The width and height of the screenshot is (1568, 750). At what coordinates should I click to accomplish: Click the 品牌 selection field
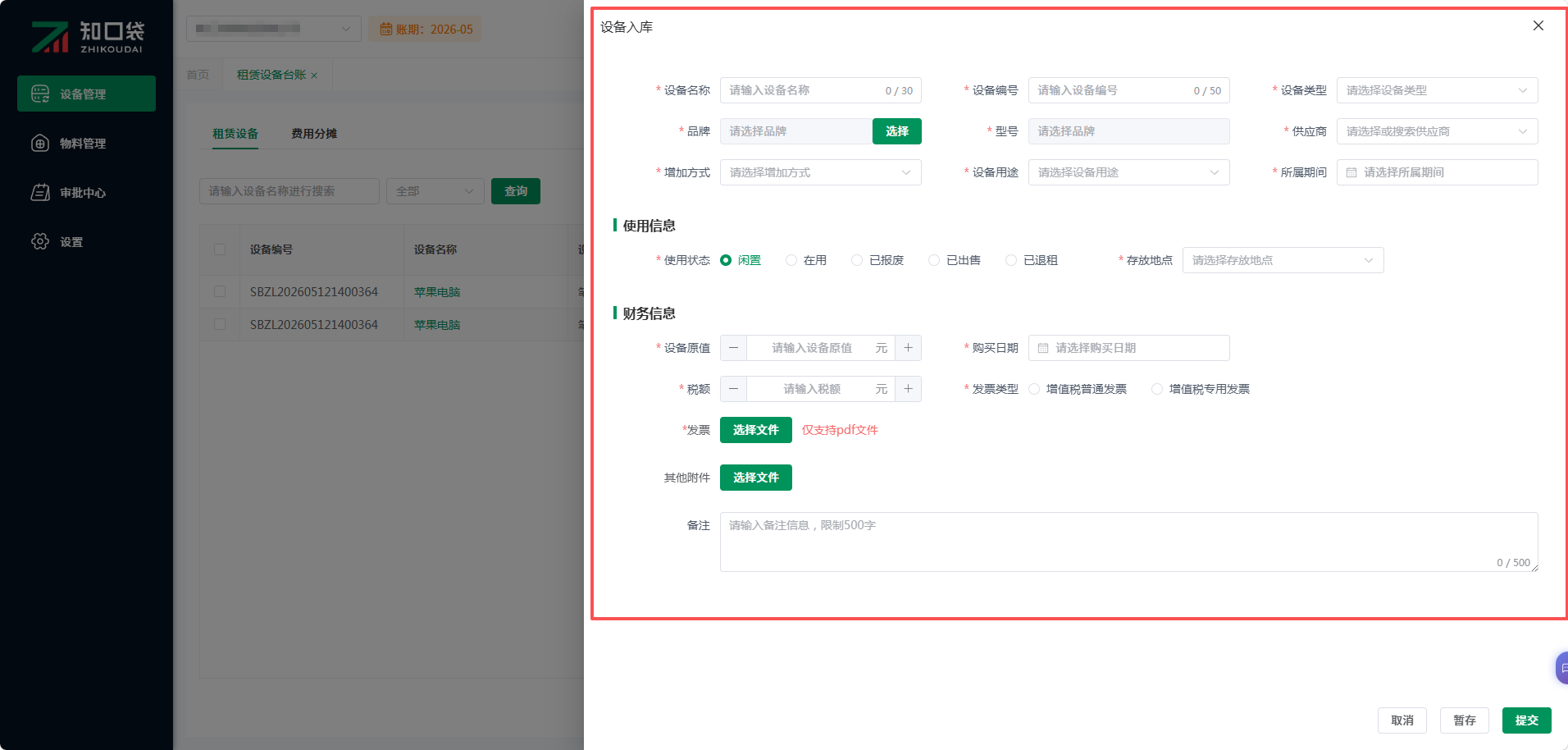(795, 131)
